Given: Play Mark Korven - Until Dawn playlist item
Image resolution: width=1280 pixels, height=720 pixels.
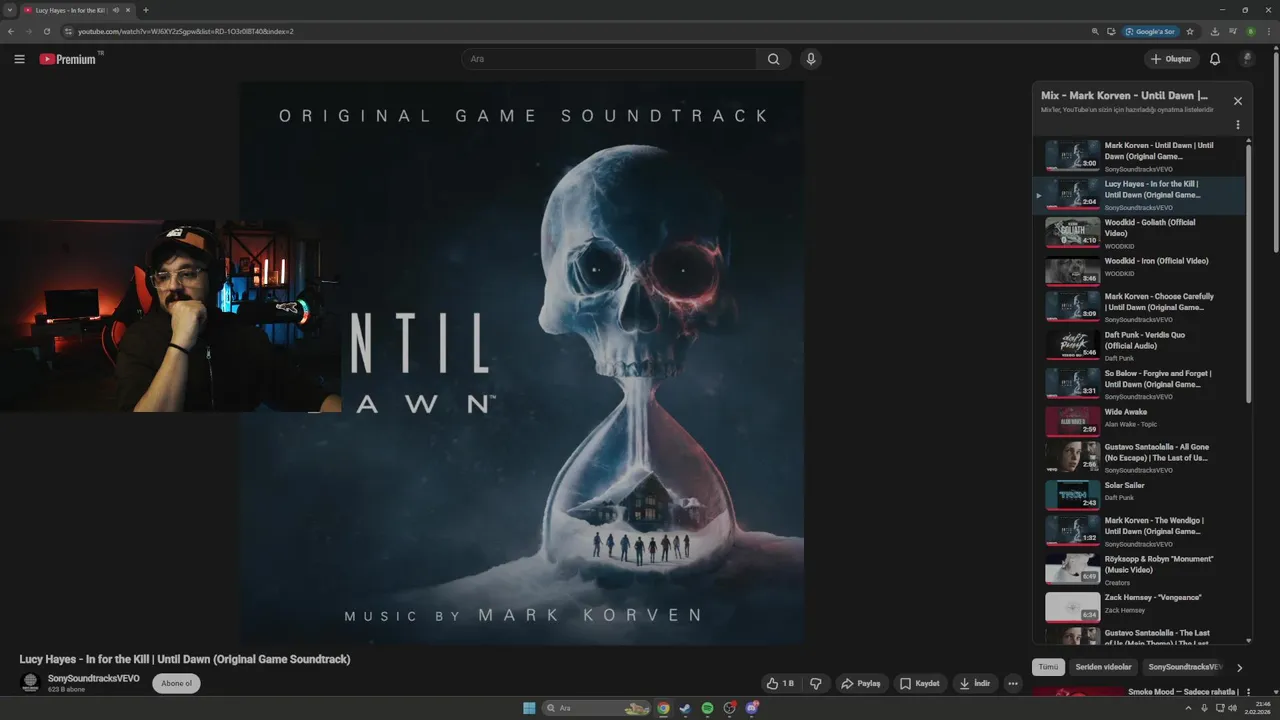Looking at the screenshot, I should (1139, 156).
